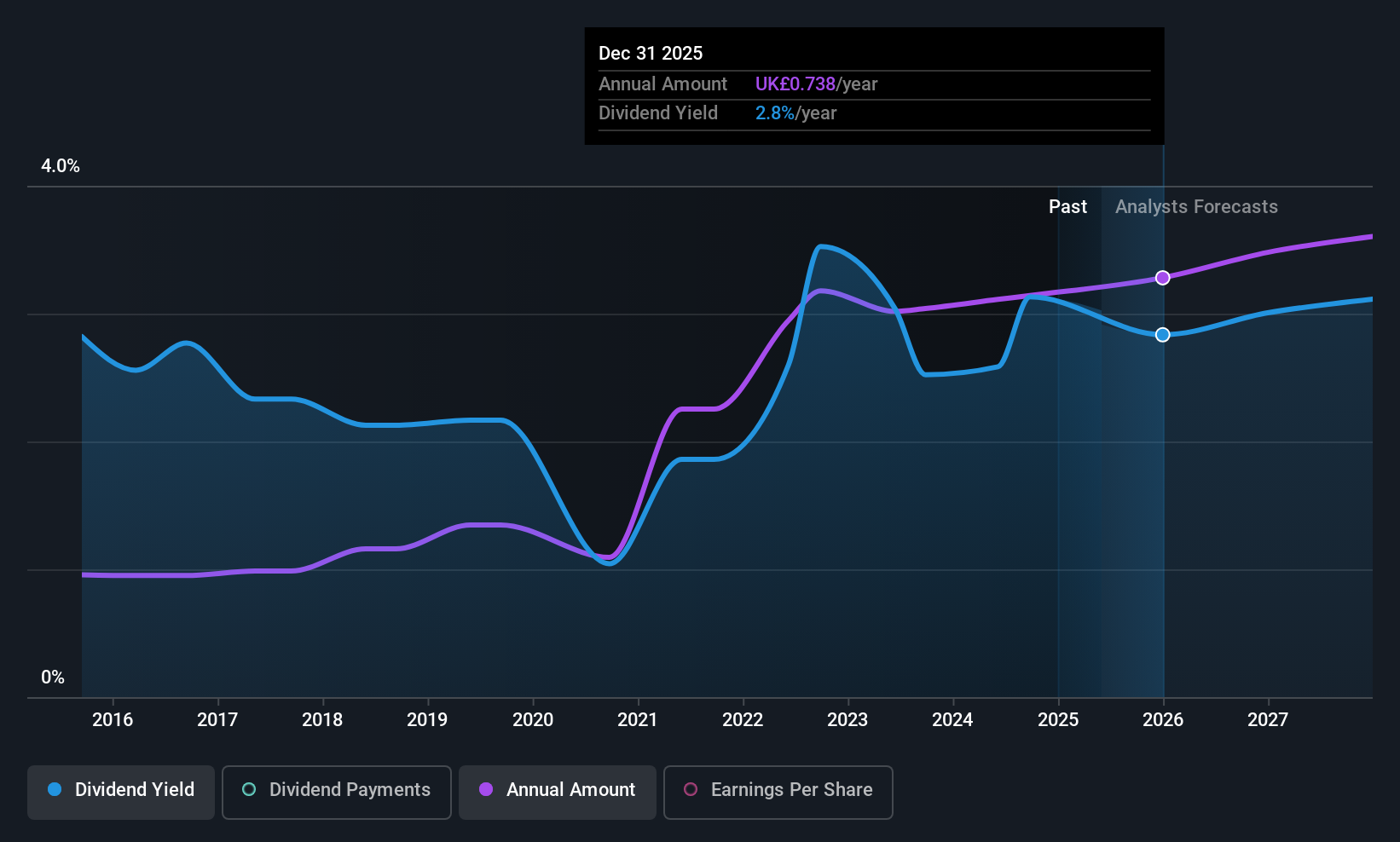The width and height of the screenshot is (1400, 842).
Task: Toggle the Annual Amount series
Action: [x=558, y=792]
